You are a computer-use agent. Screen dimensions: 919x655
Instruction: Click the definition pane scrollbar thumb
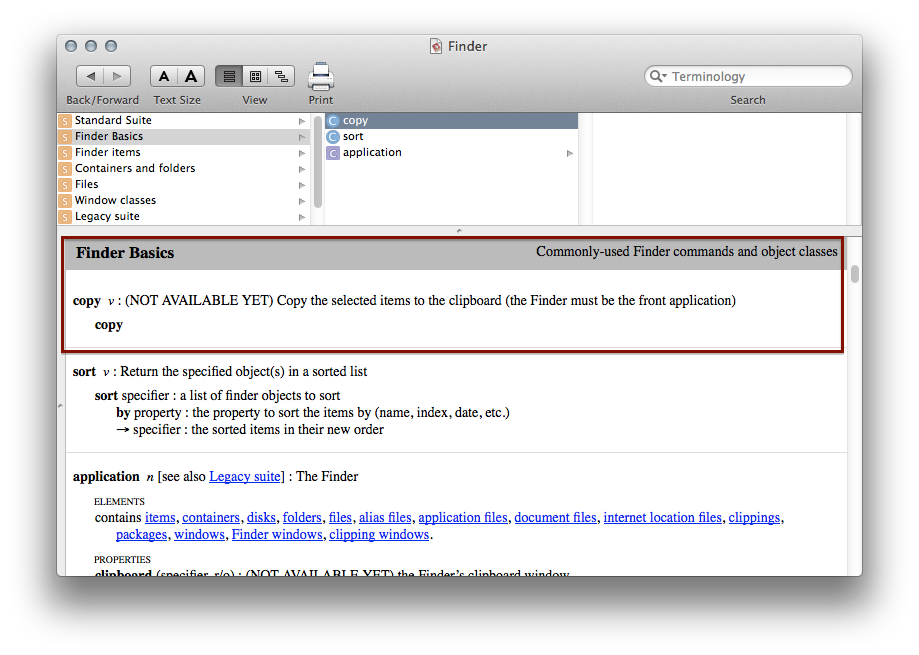[855, 274]
